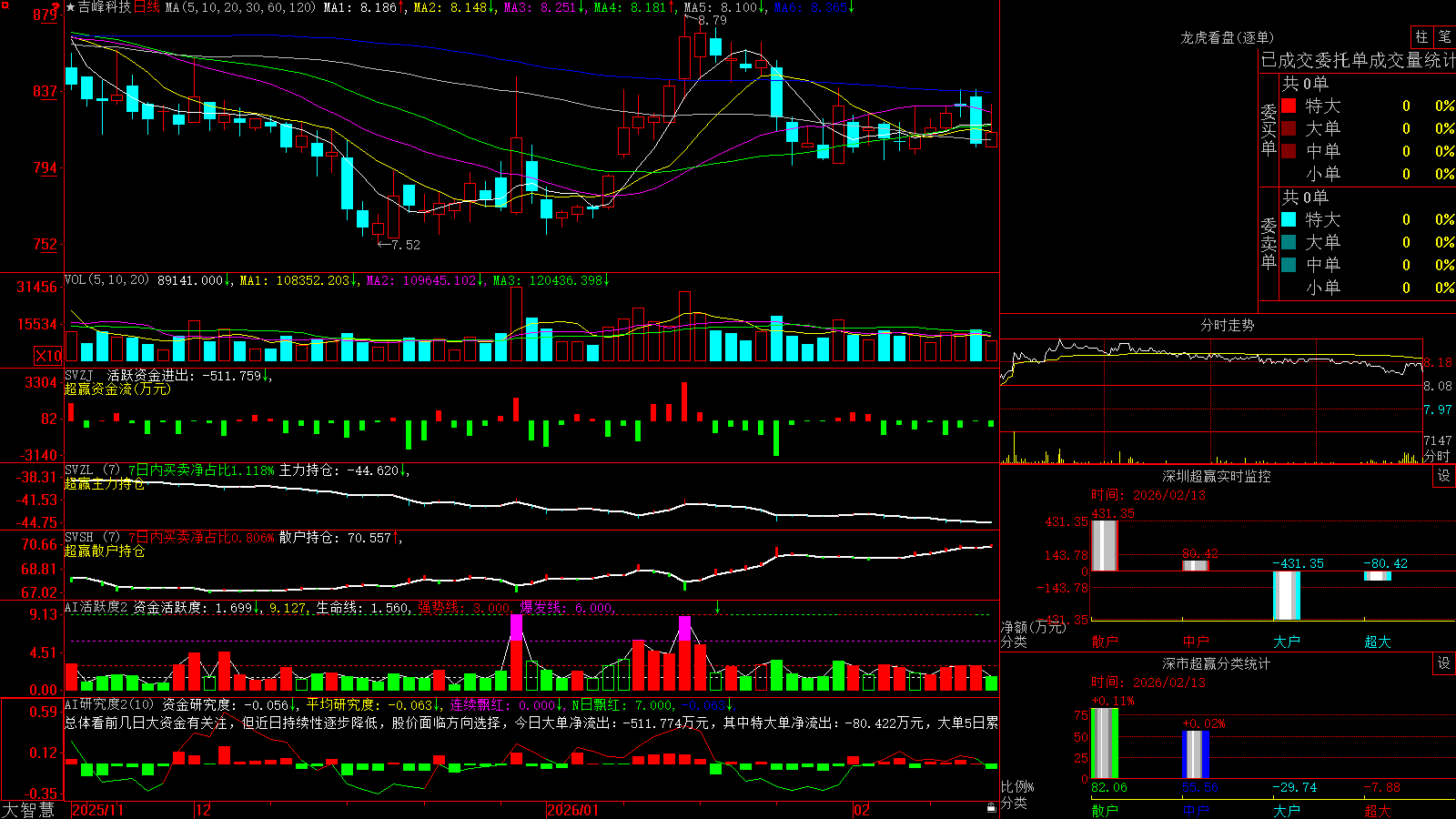Click the 深市超赢分类统计 panel title
1456x819 pixels.
point(1217,663)
